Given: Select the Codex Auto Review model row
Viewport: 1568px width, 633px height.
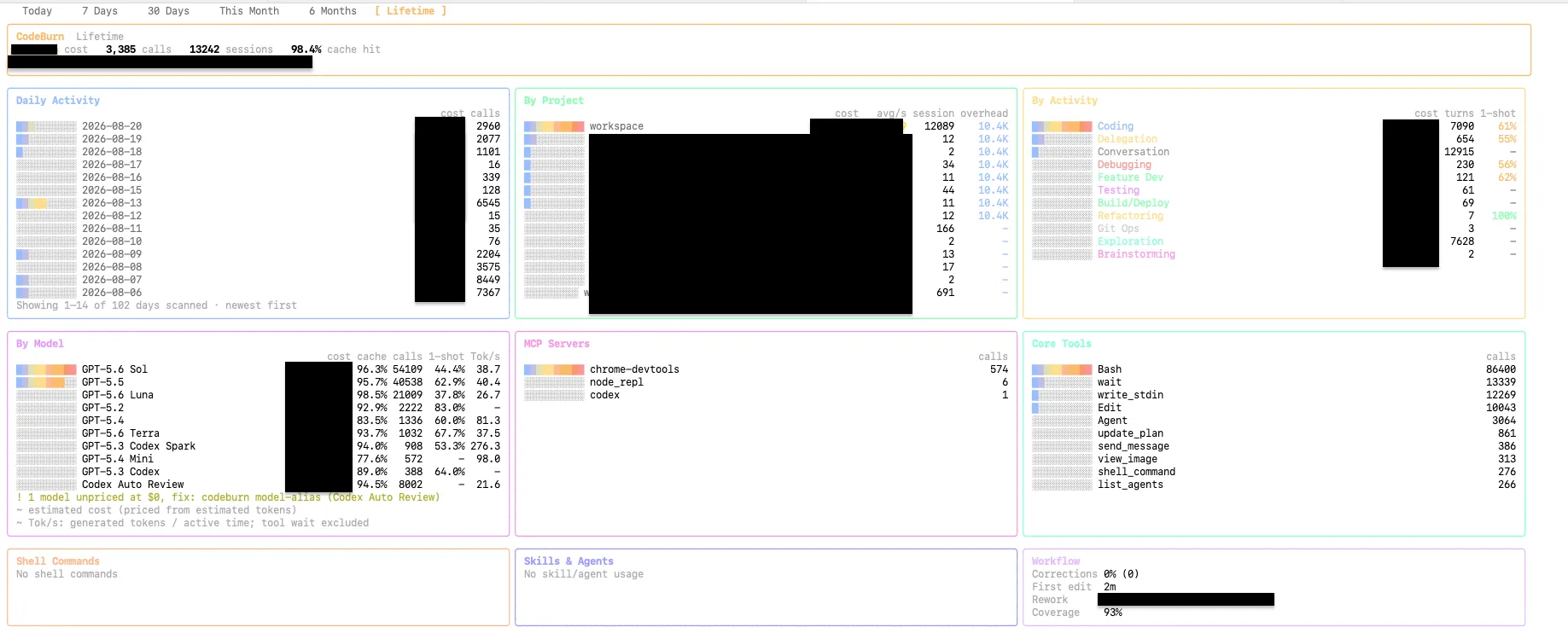Looking at the screenshot, I should tap(258, 485).
